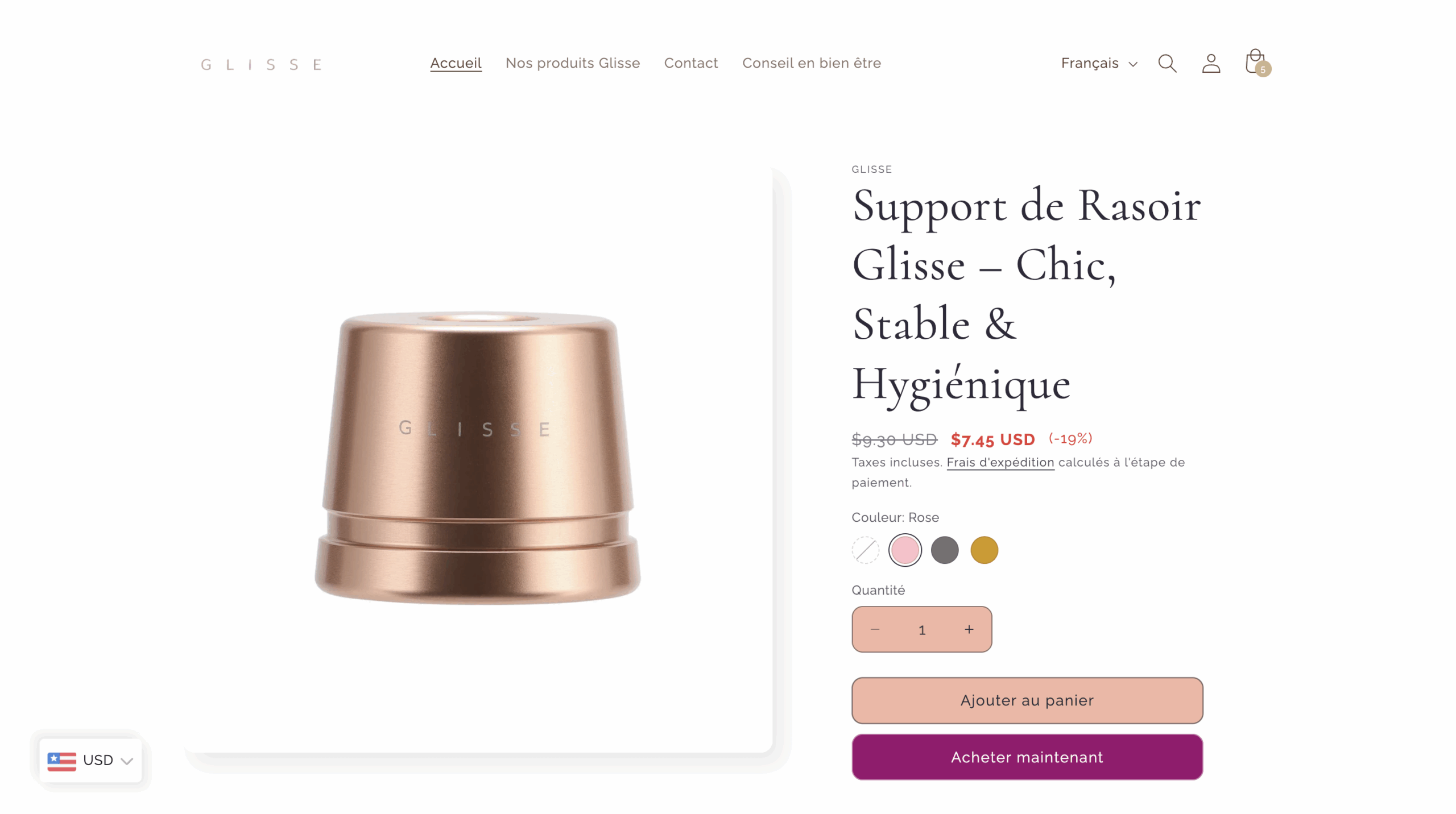Focus the quantity number input field
Image resolution: width=1456 pixels, height=814 pixels.
coord(921,630)
